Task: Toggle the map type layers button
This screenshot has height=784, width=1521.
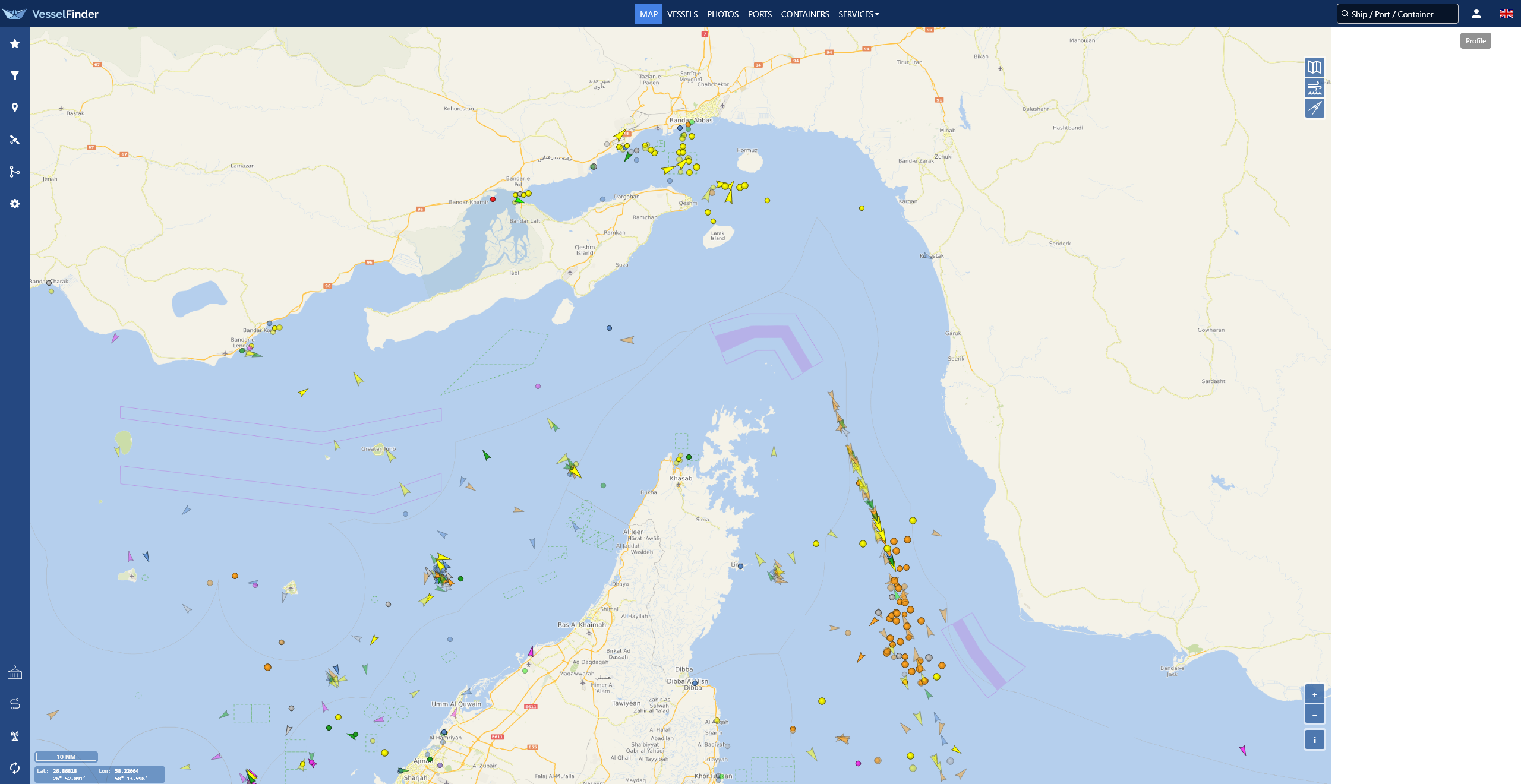Action: point(1314,67)
